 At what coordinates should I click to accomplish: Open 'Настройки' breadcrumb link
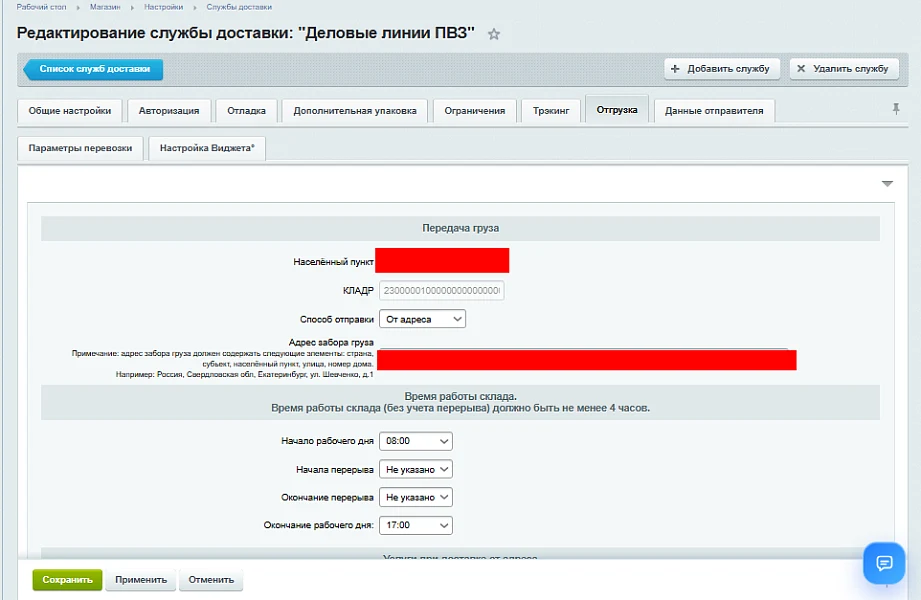163,7
